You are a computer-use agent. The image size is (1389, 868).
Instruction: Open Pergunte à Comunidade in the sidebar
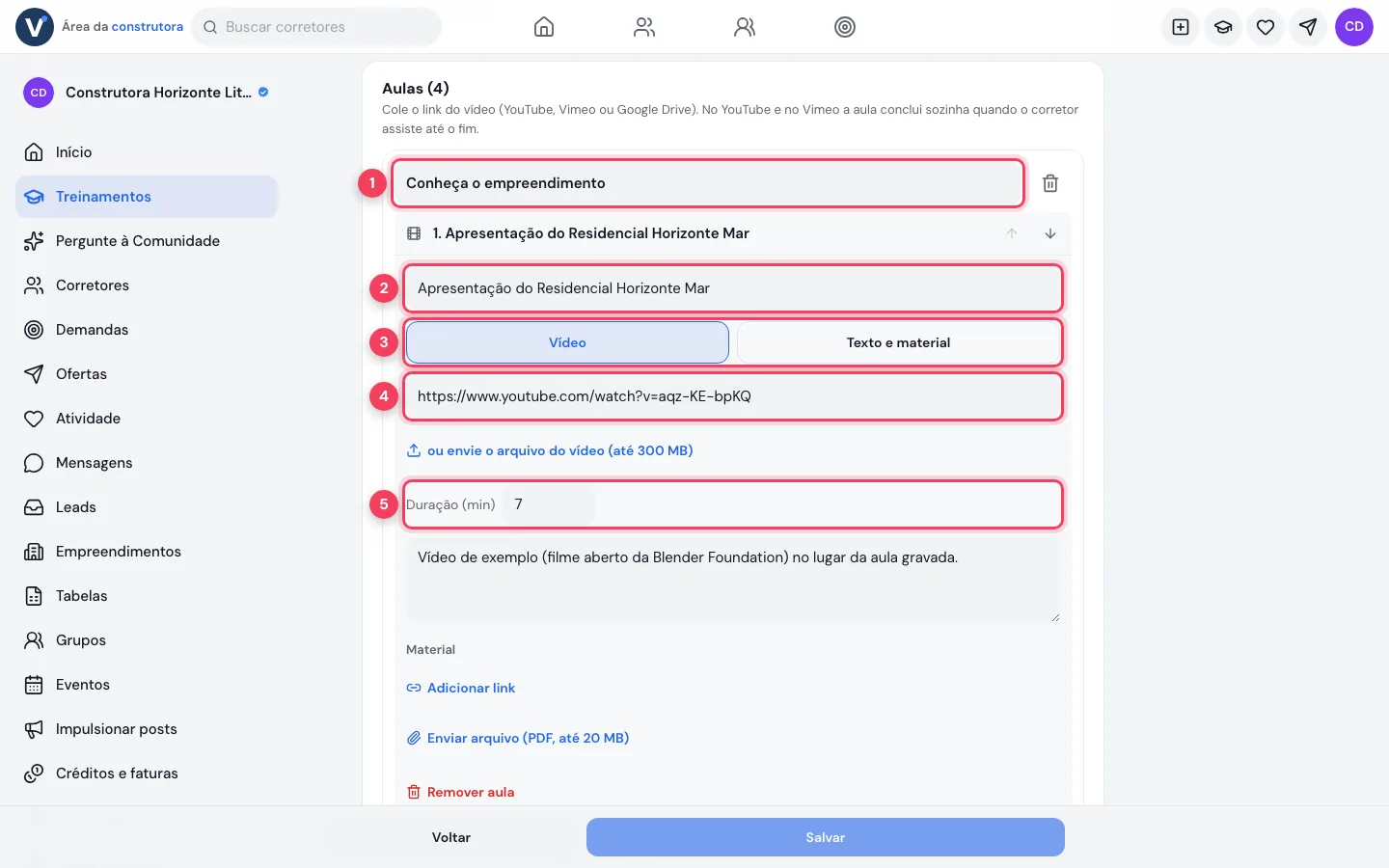(147, 241)
